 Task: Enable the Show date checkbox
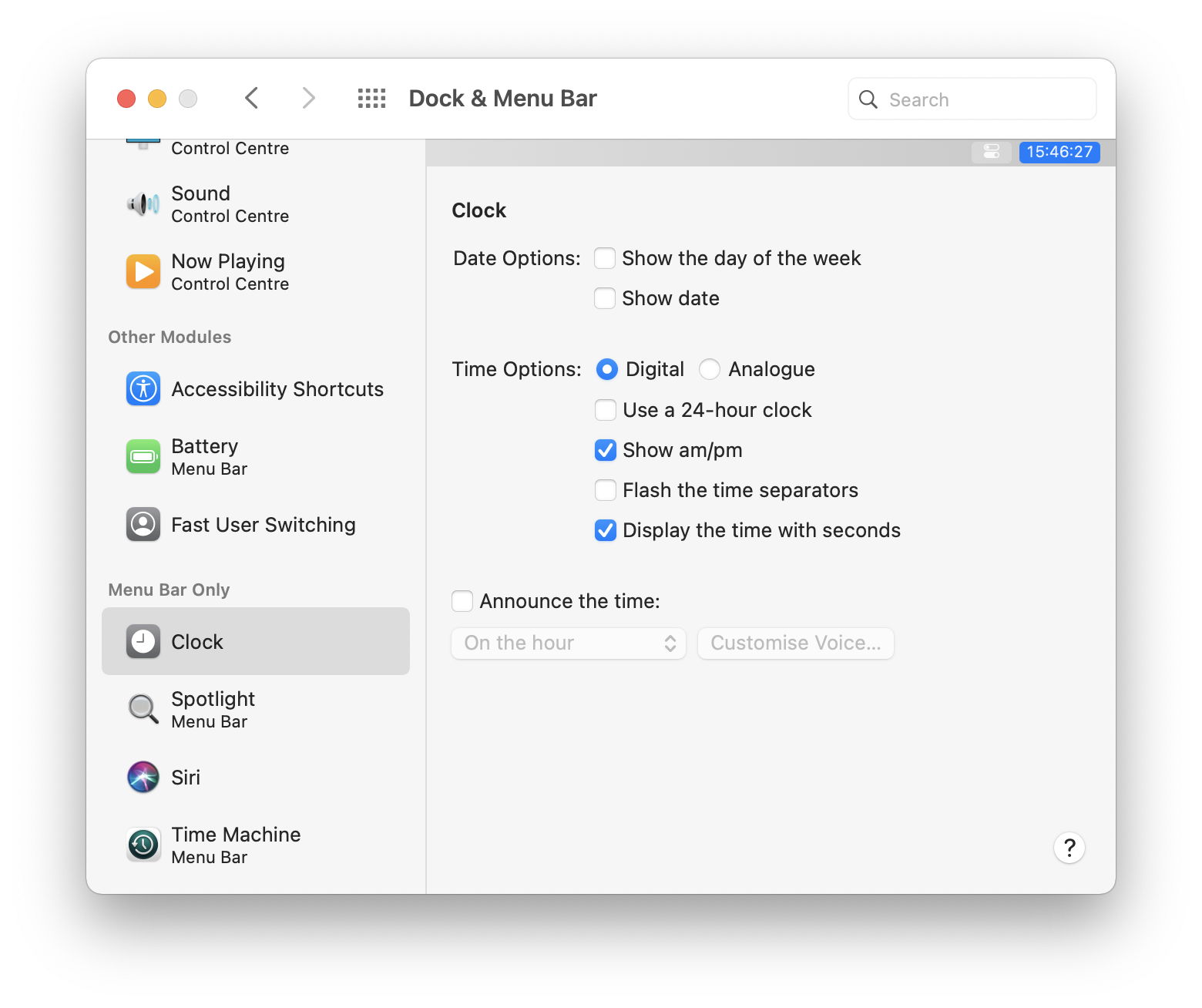pos(605,298)
